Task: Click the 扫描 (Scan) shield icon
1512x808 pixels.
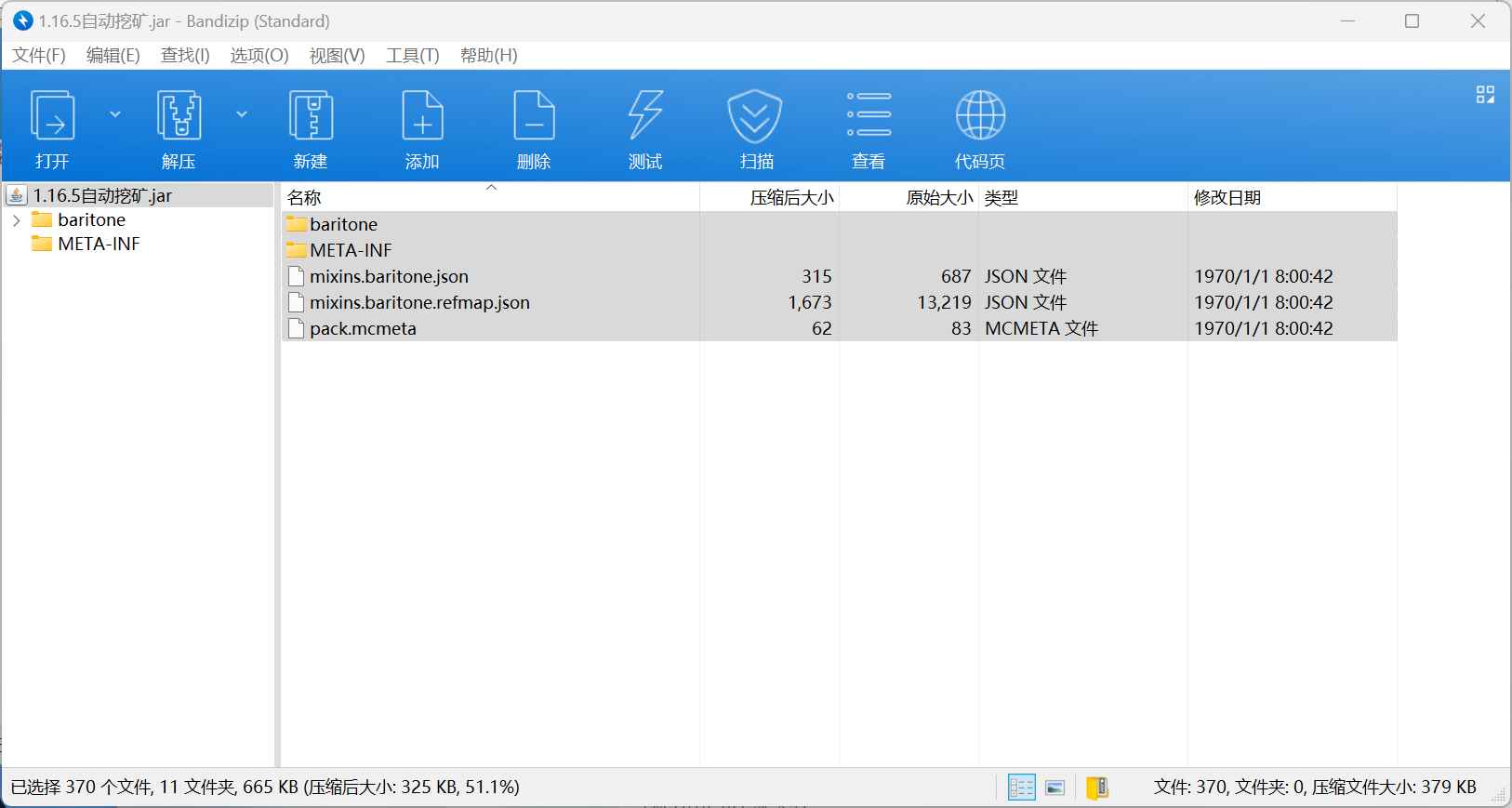Action: click(x=754, y=115)
